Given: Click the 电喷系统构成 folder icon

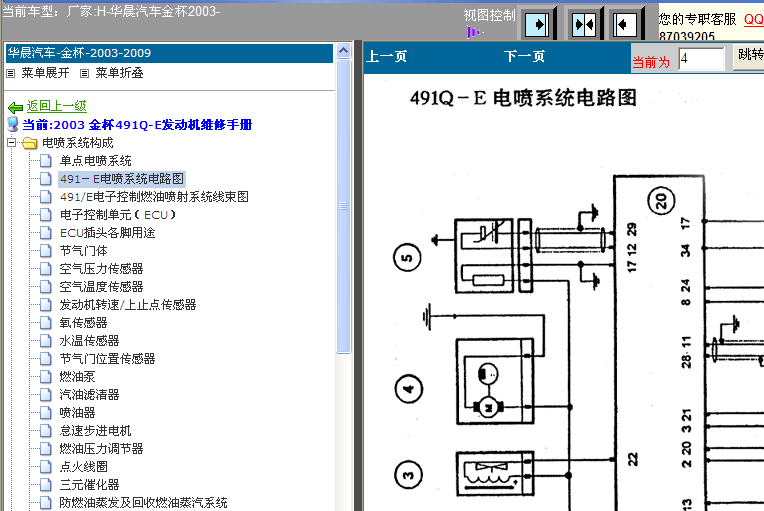Looking at the screenshot, I should (30, 143).
